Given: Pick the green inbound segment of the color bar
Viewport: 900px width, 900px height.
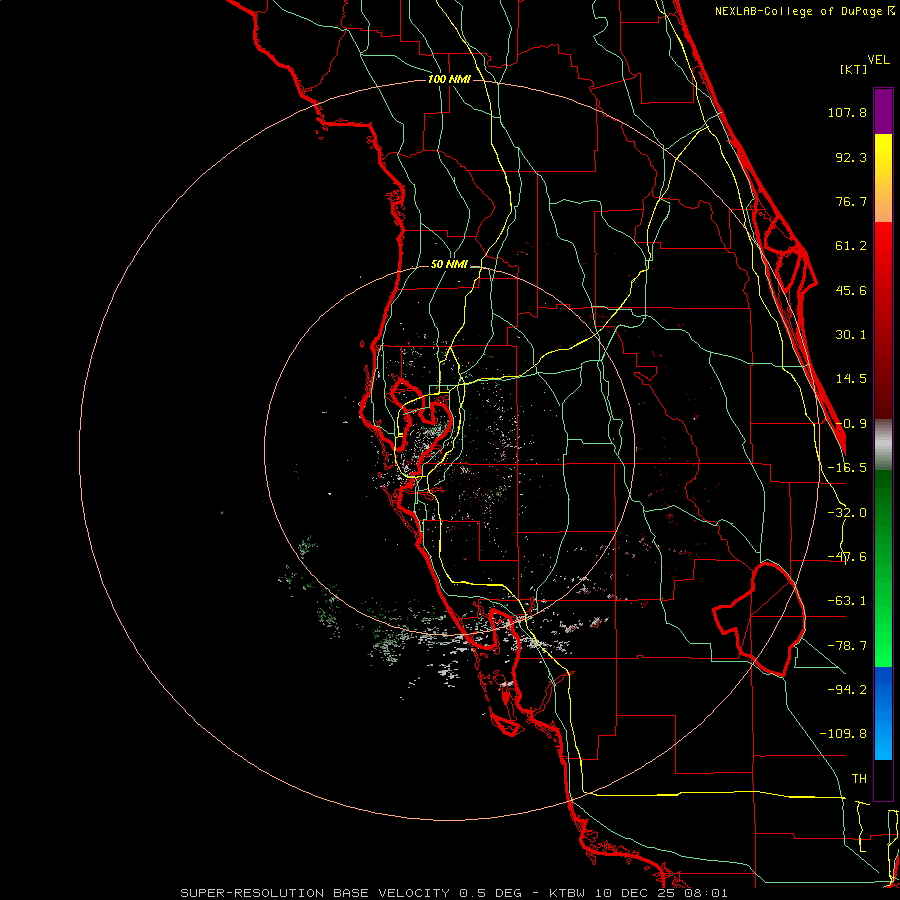Looking at the screenshot, I should click(x=883, y=568).
